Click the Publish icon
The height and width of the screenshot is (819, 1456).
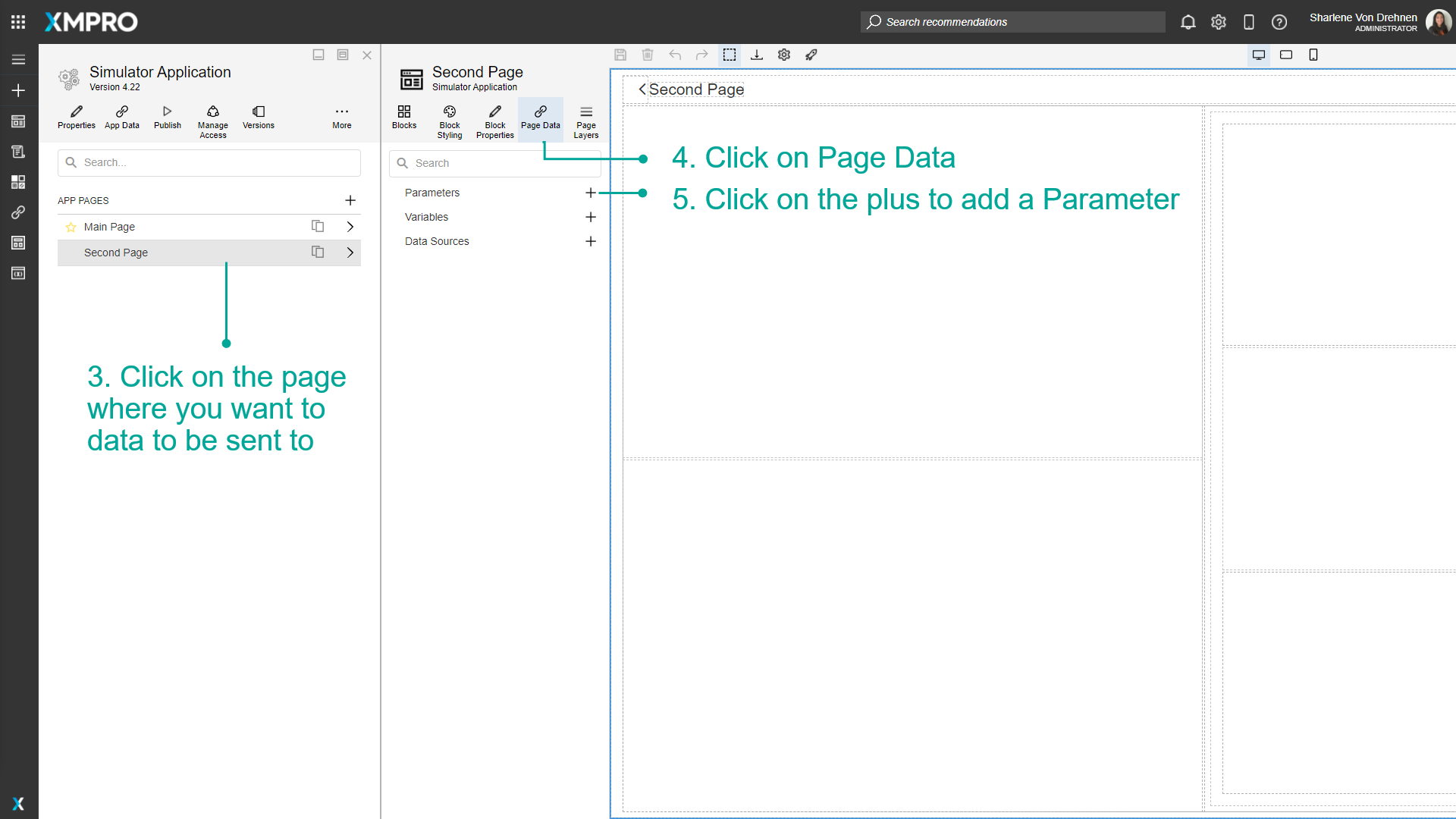pos(167,118)
